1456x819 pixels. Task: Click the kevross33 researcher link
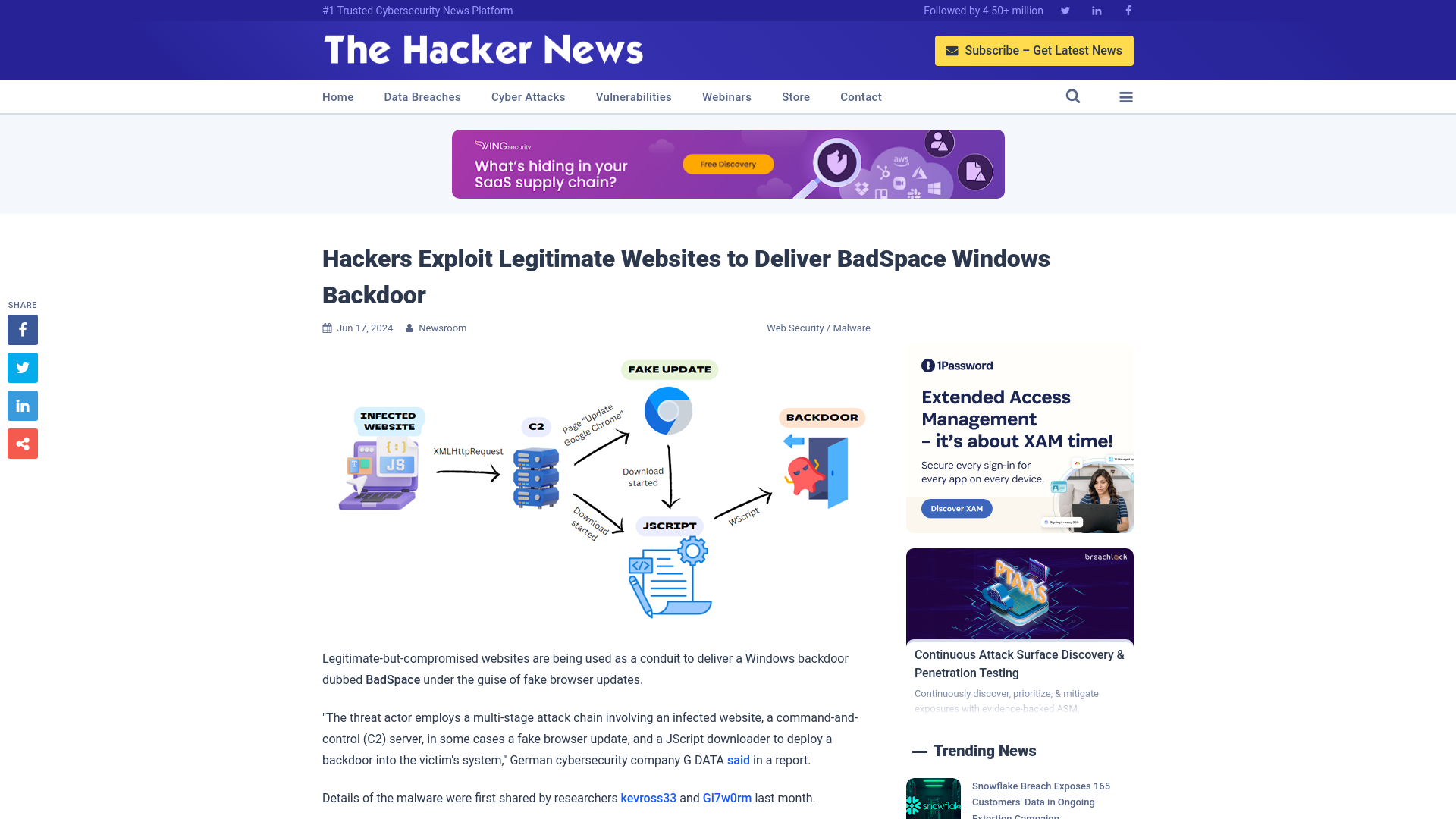tap(648, 798)
